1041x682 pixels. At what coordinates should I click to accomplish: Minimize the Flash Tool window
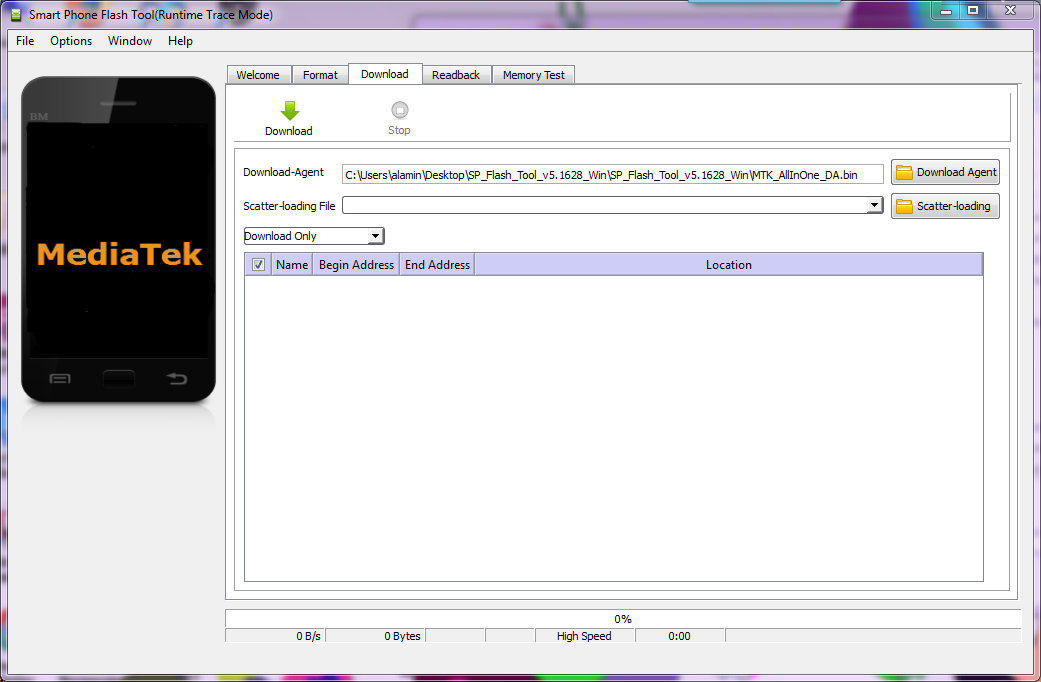coord(946,10)
